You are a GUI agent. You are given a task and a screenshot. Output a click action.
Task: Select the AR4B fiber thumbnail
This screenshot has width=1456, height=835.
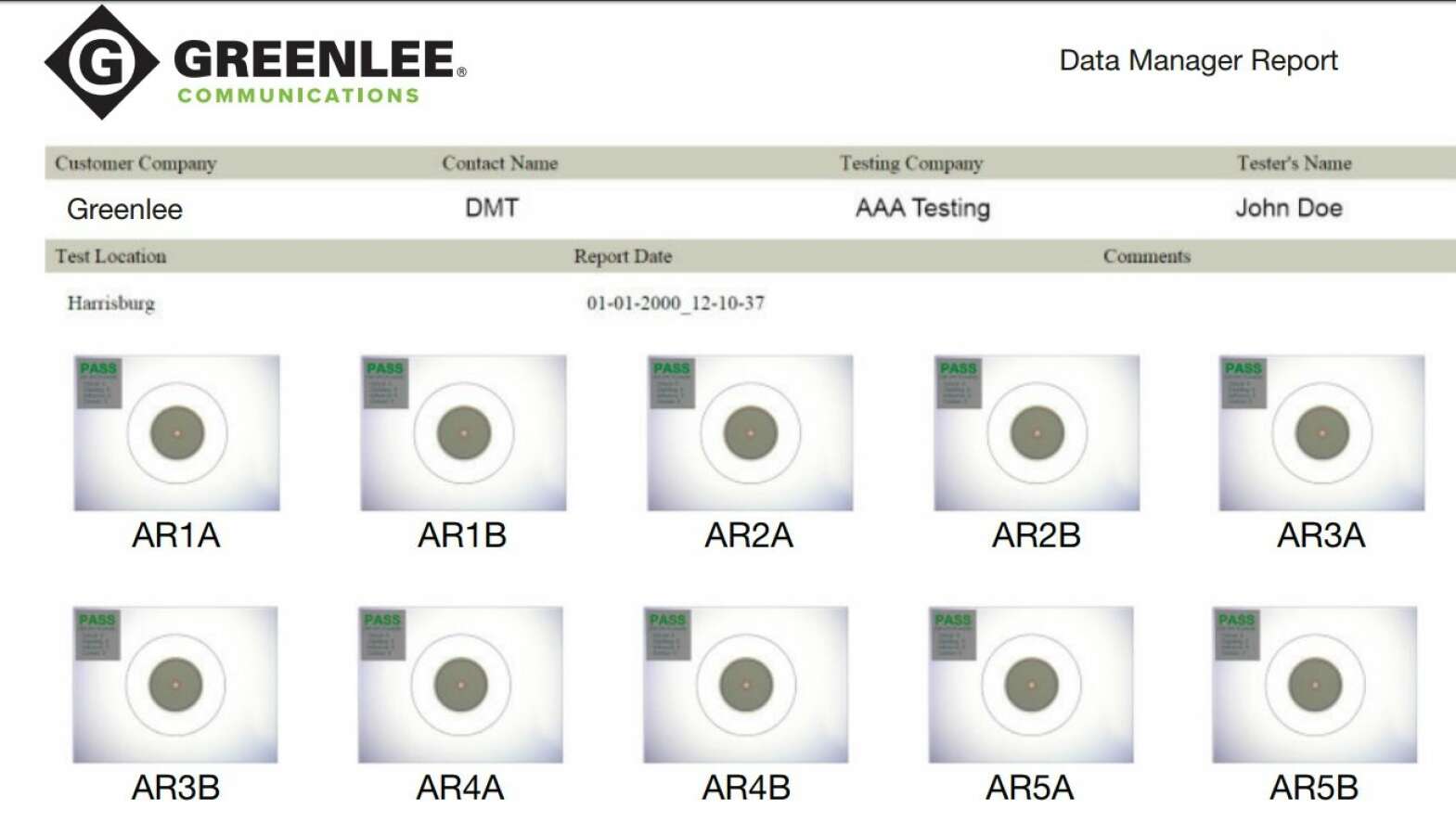pyautogui.click(x=746, y=685)
